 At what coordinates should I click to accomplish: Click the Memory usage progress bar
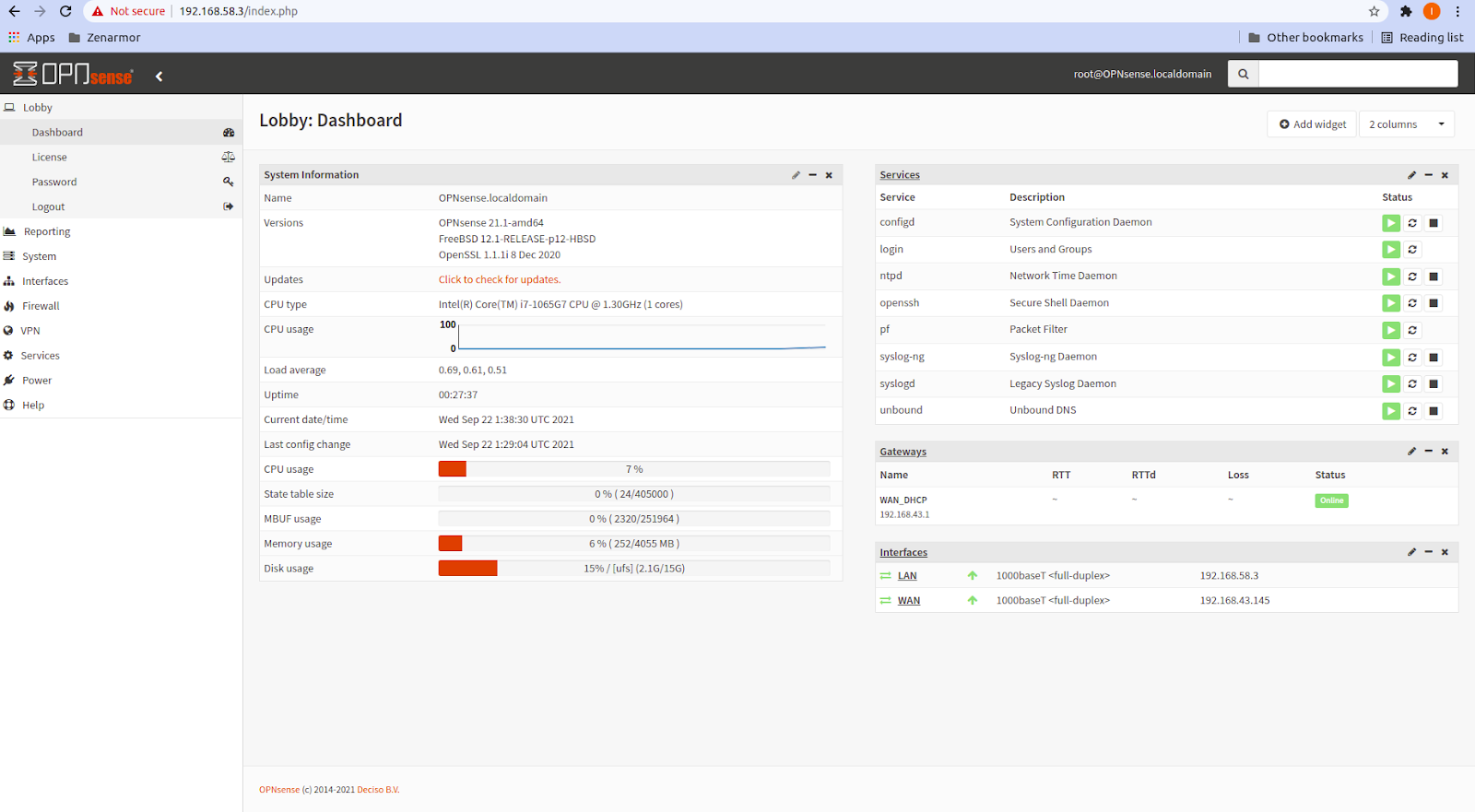coord(634,544)
